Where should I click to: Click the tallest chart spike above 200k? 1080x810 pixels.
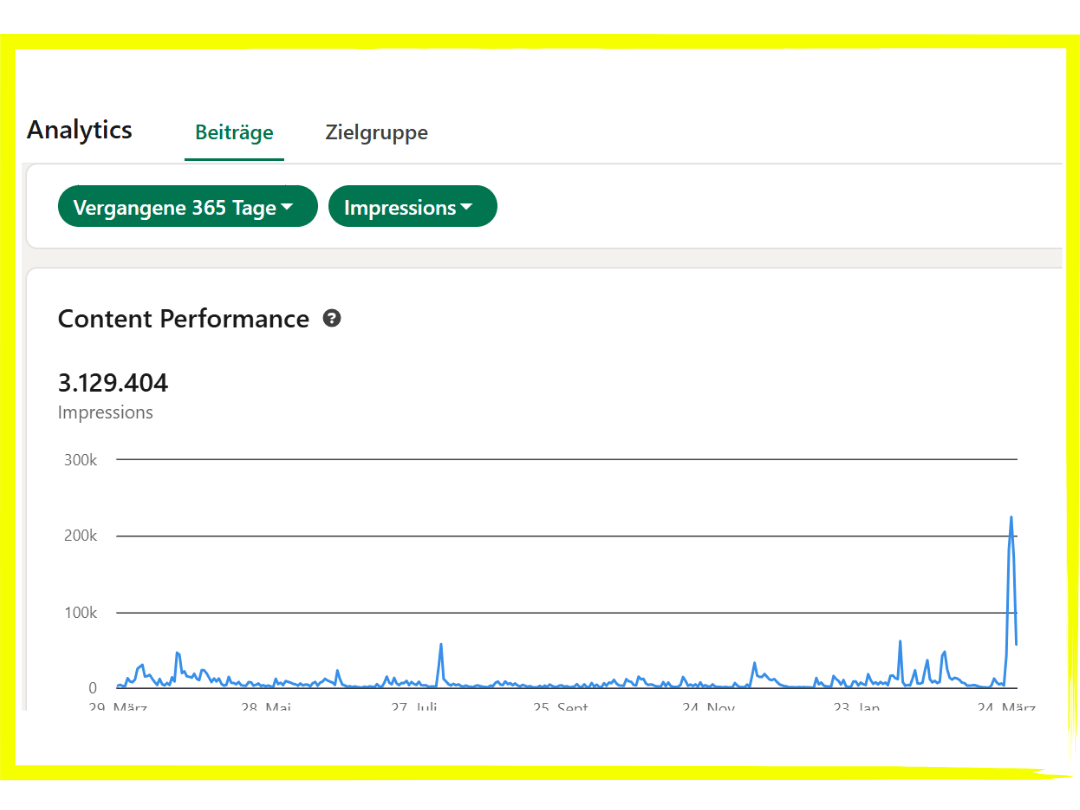pos(1011,520)
